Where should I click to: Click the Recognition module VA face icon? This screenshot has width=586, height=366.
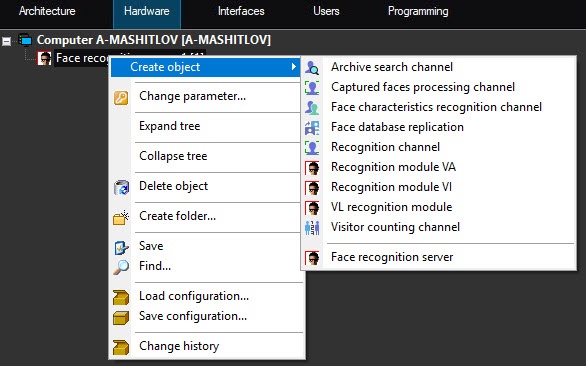pos(312,167)
